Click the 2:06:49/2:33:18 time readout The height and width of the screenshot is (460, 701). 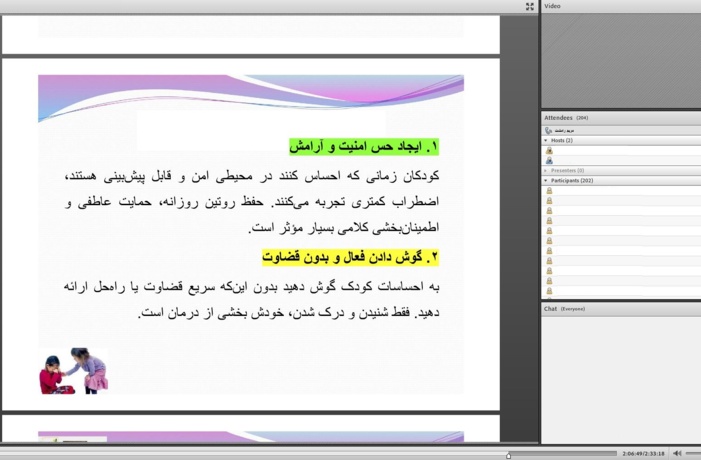(643, 453)
